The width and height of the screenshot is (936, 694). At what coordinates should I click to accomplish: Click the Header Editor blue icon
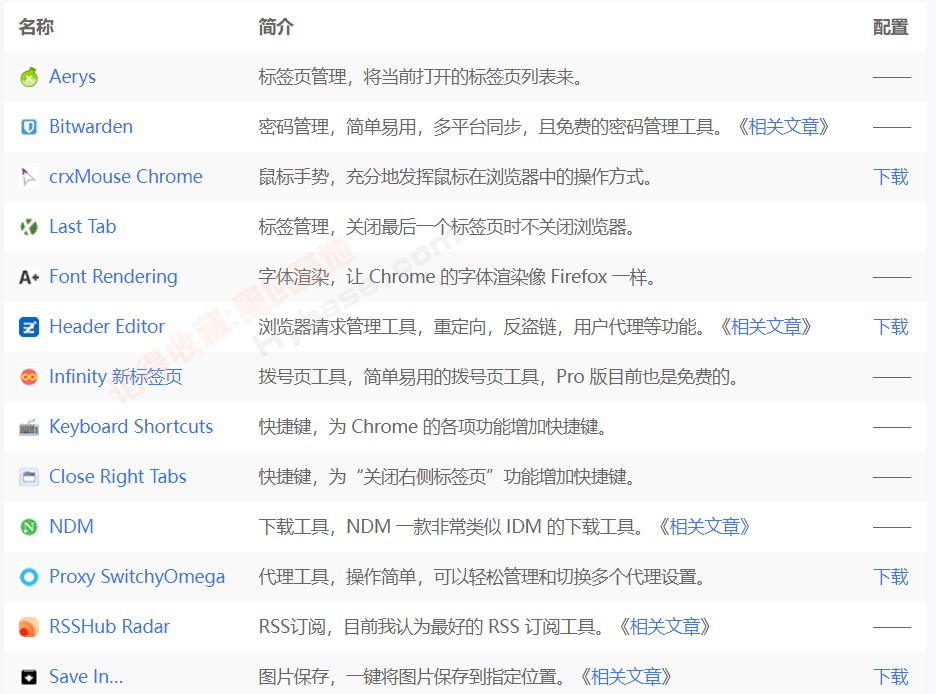tap(29, 327)
